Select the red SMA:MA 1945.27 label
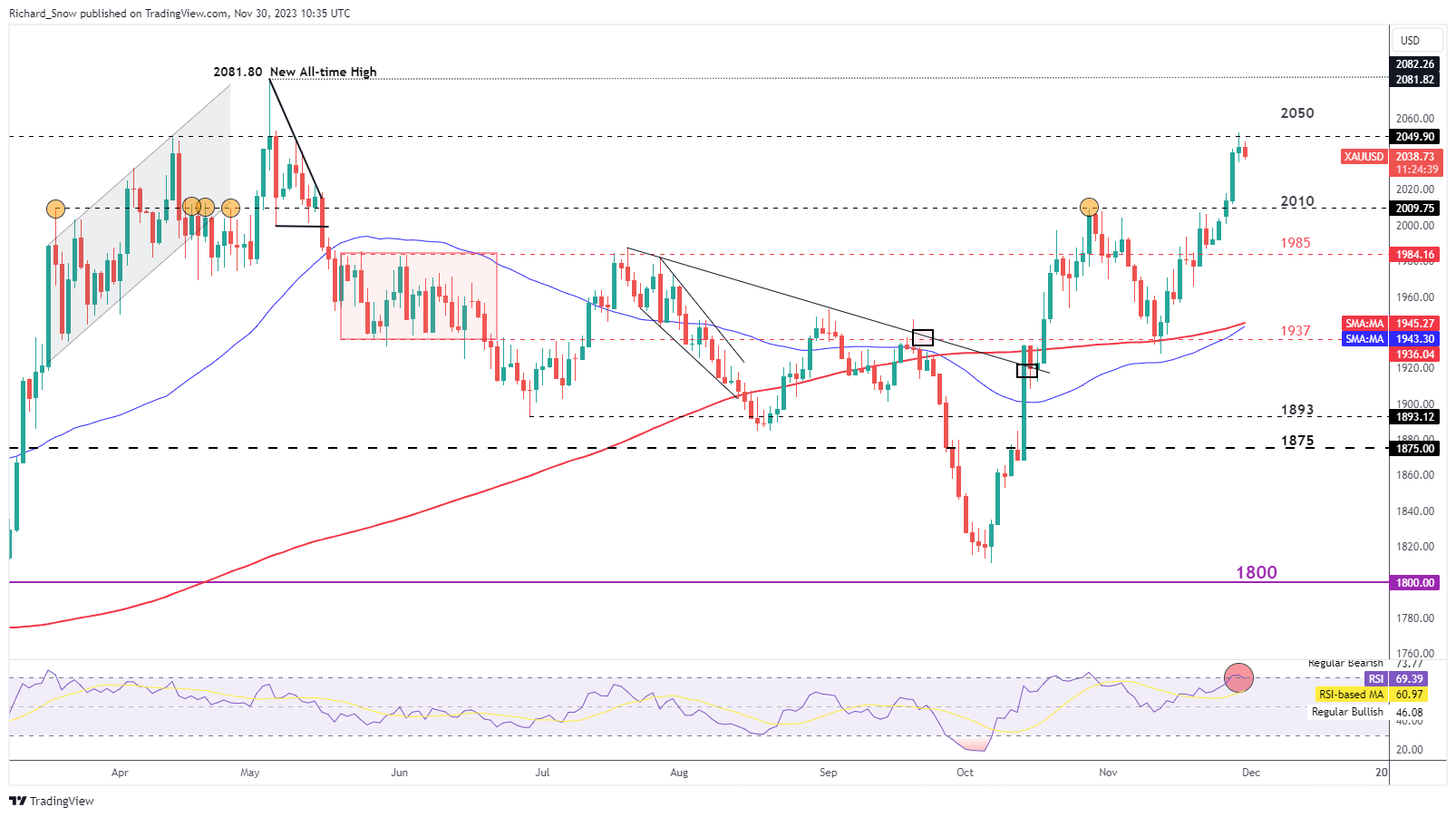1456x817 pixels. coord(1390,324)
